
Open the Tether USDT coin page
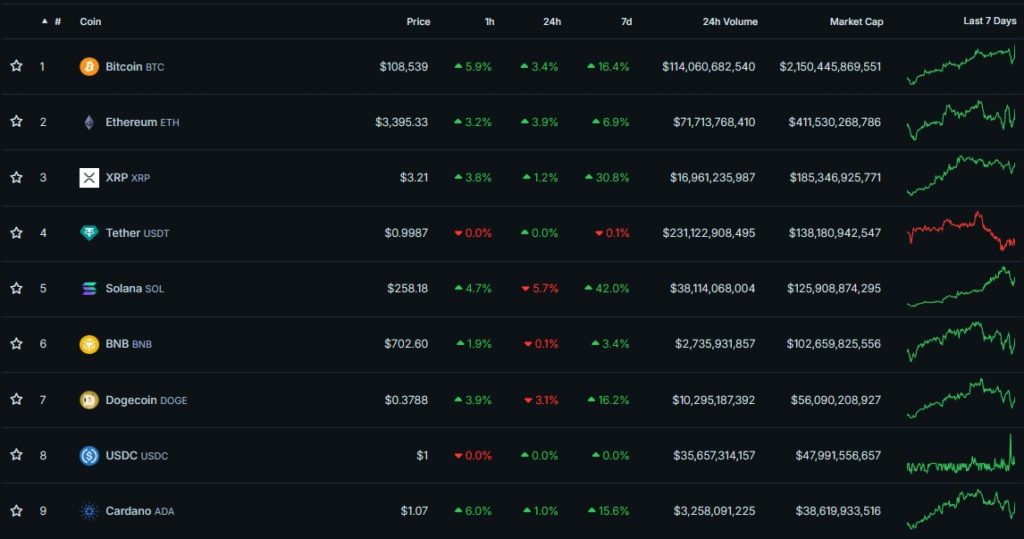click(x=137, y=233)
